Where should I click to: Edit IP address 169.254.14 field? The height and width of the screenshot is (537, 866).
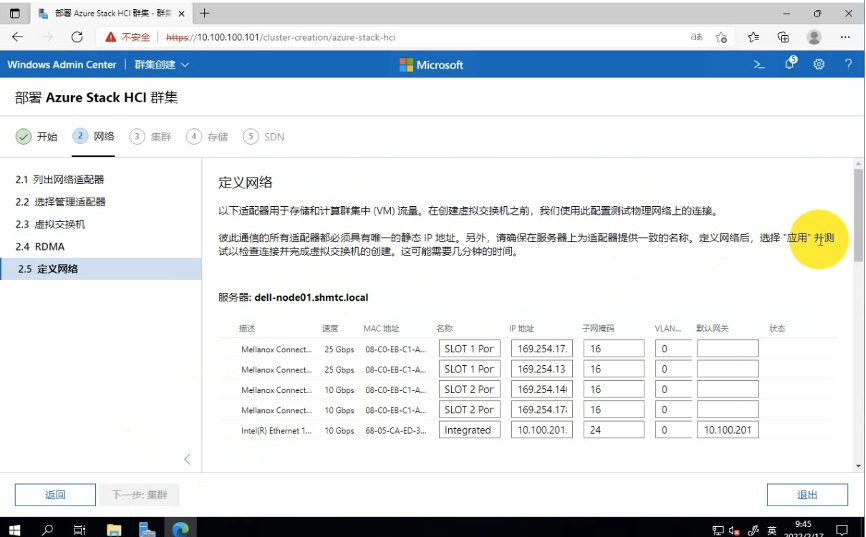click(x=542, y=389)
